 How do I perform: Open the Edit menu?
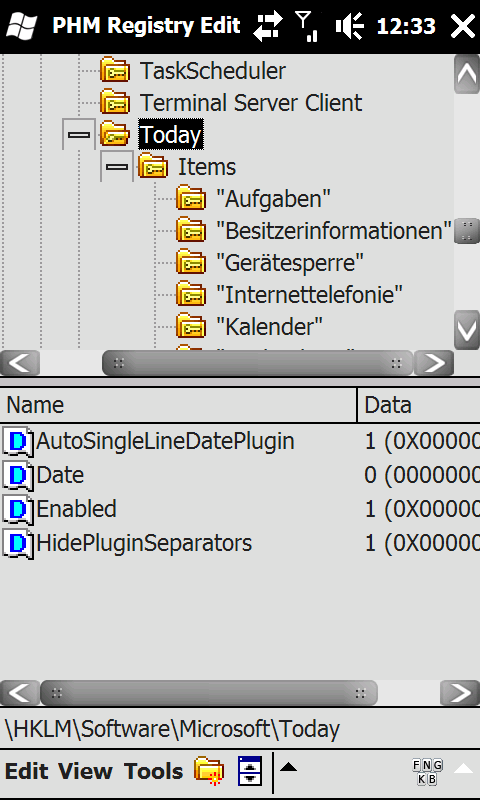(27, 771)
